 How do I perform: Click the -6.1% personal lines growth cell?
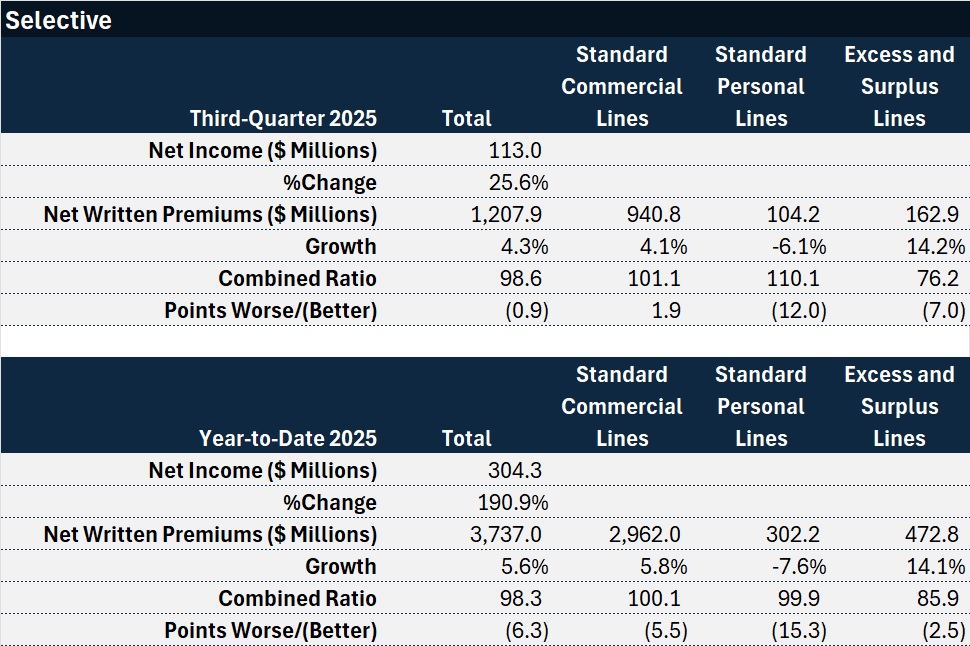pyautogui.click(x=798, y=246)
